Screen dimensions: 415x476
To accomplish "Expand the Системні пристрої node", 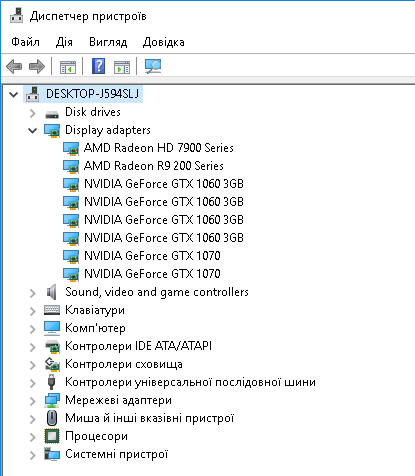I will [33, 455].
